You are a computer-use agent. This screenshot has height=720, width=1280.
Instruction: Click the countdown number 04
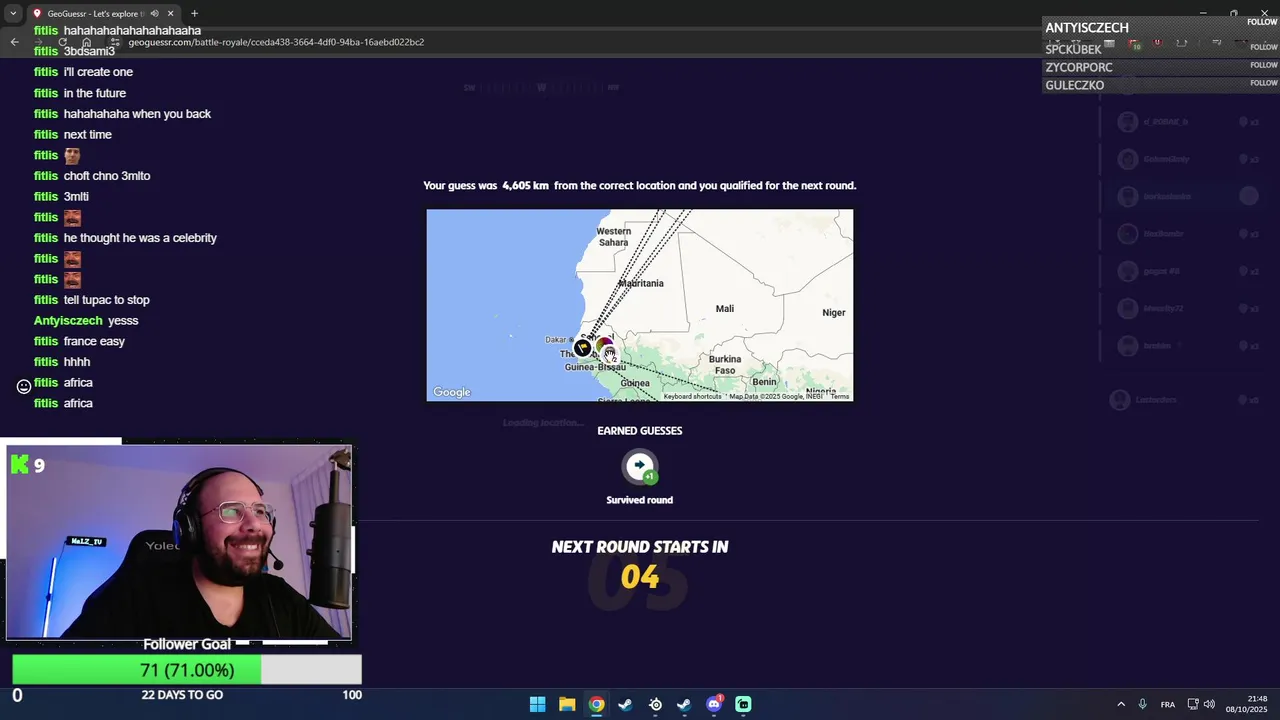[640, 577]
